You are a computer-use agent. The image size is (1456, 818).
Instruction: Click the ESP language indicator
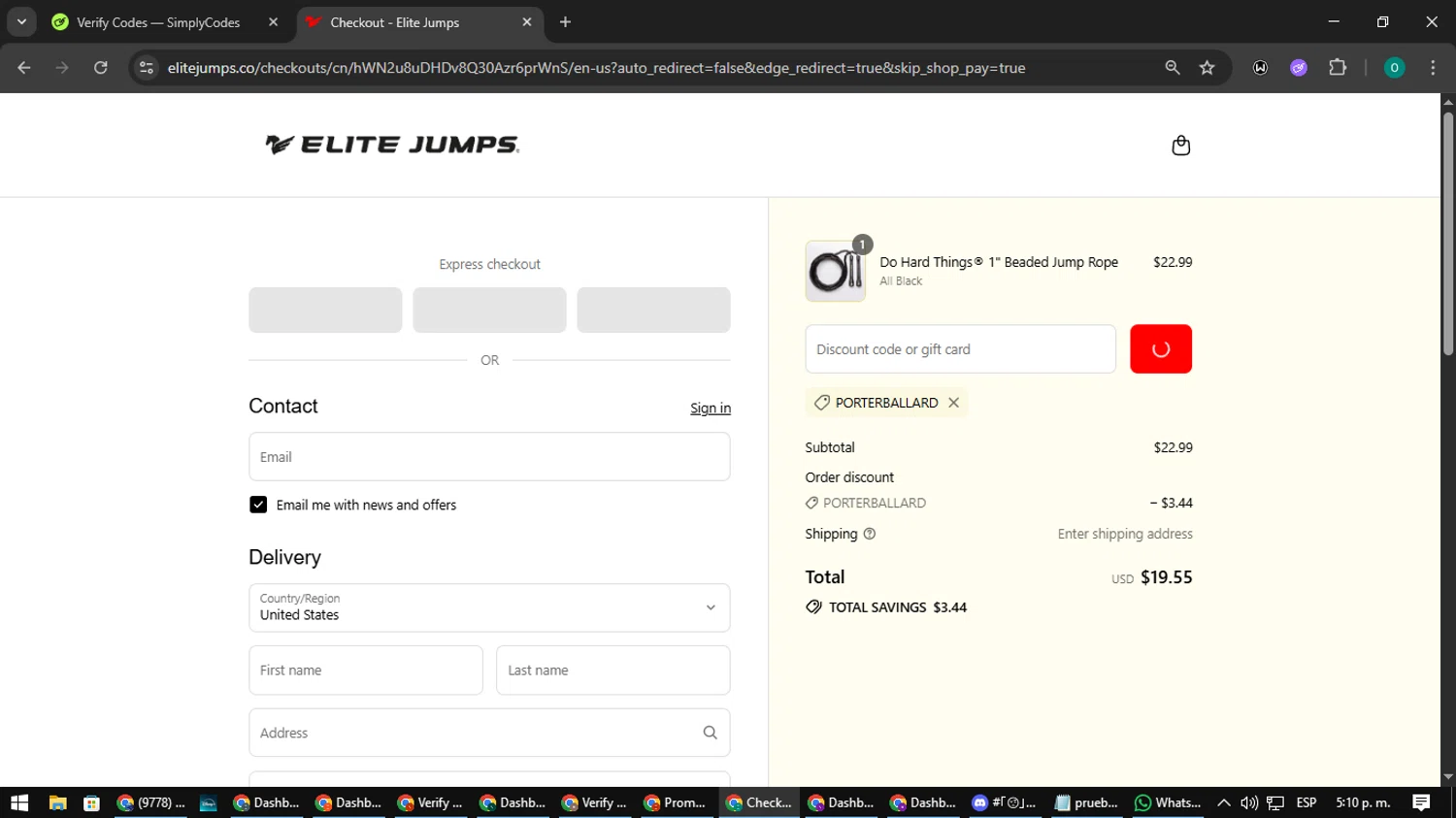pos(1307,802)
